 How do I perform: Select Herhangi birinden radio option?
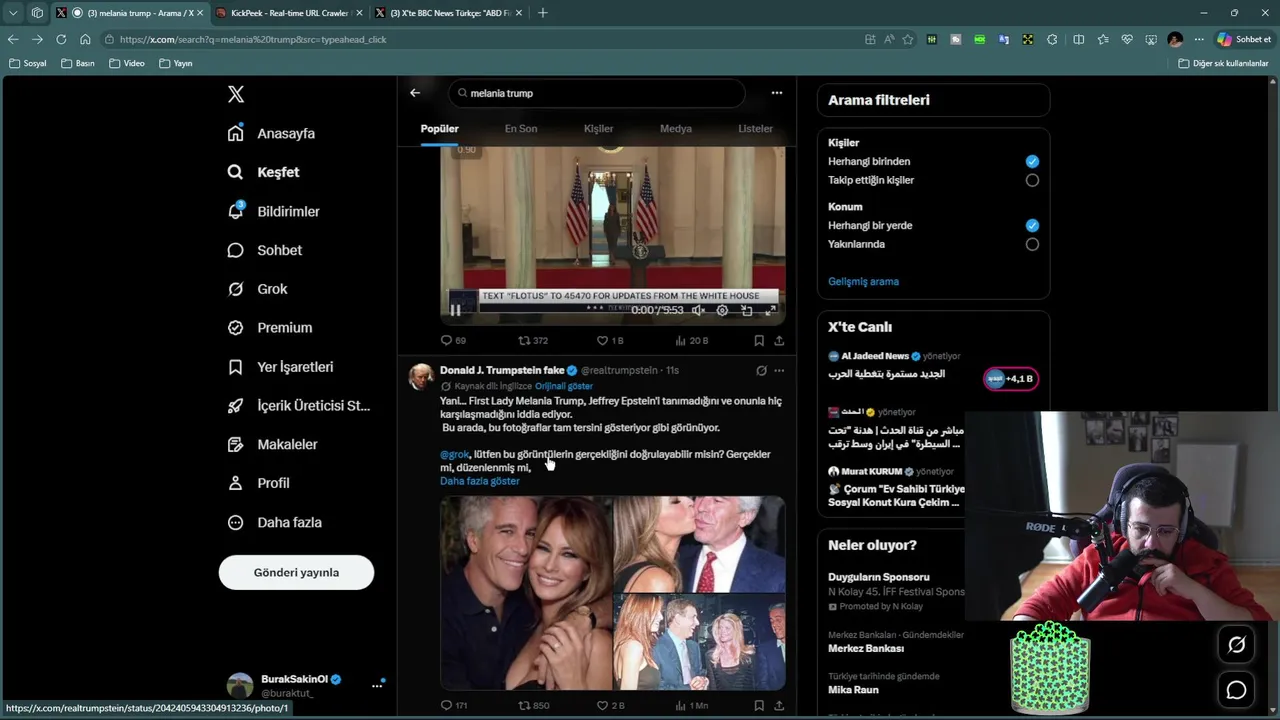pos(1032,161)
